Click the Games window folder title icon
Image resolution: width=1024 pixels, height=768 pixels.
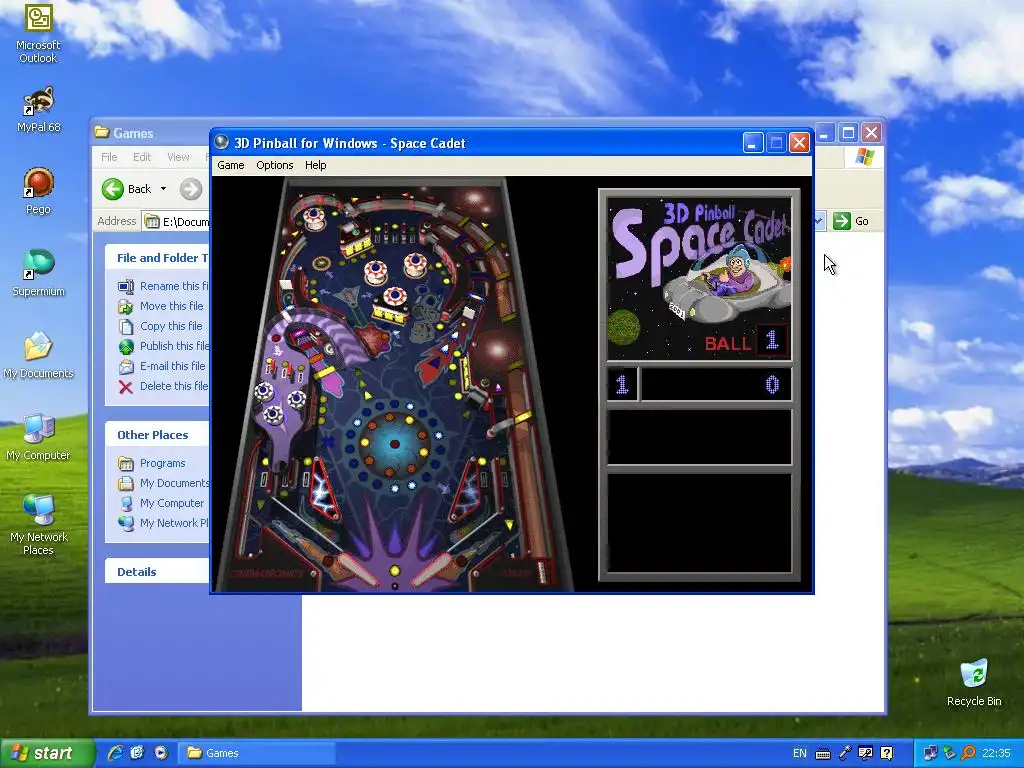[x=101, y=133]
